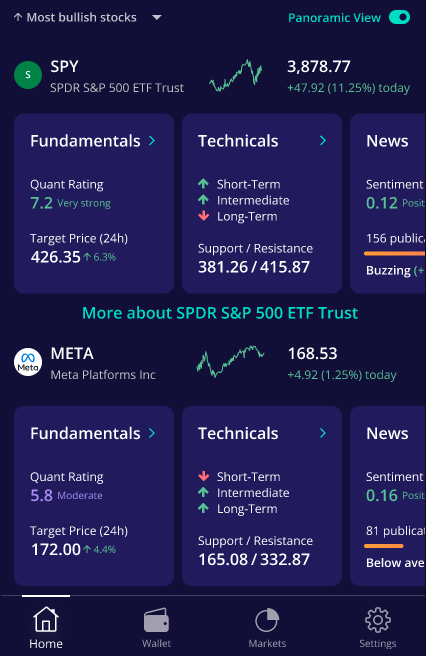Tap the green SPY logo icon
Image resolution: width=426 pixels, height=656 pixels.
(28, 75)
